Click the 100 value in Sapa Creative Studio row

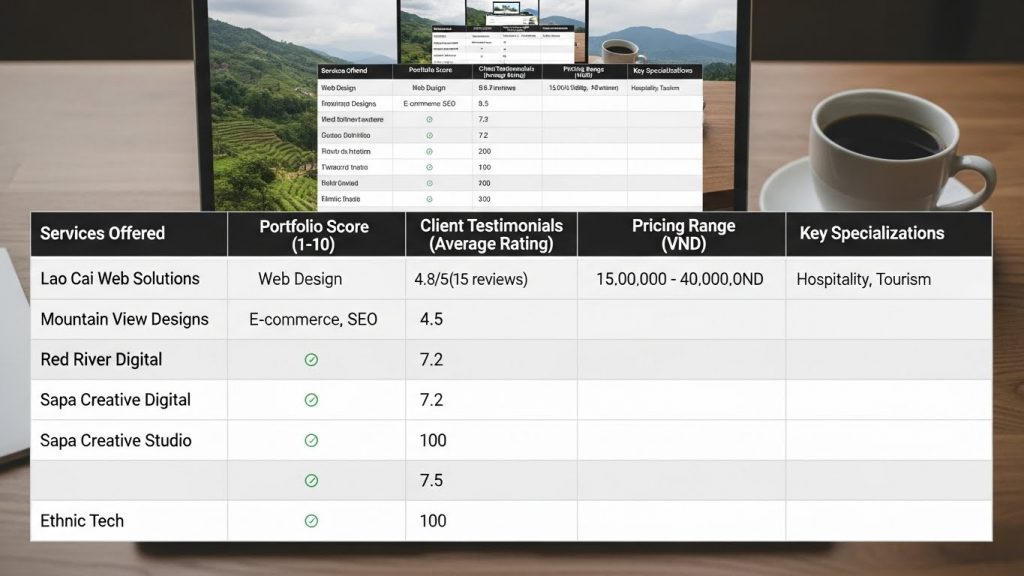pos(433,441)
